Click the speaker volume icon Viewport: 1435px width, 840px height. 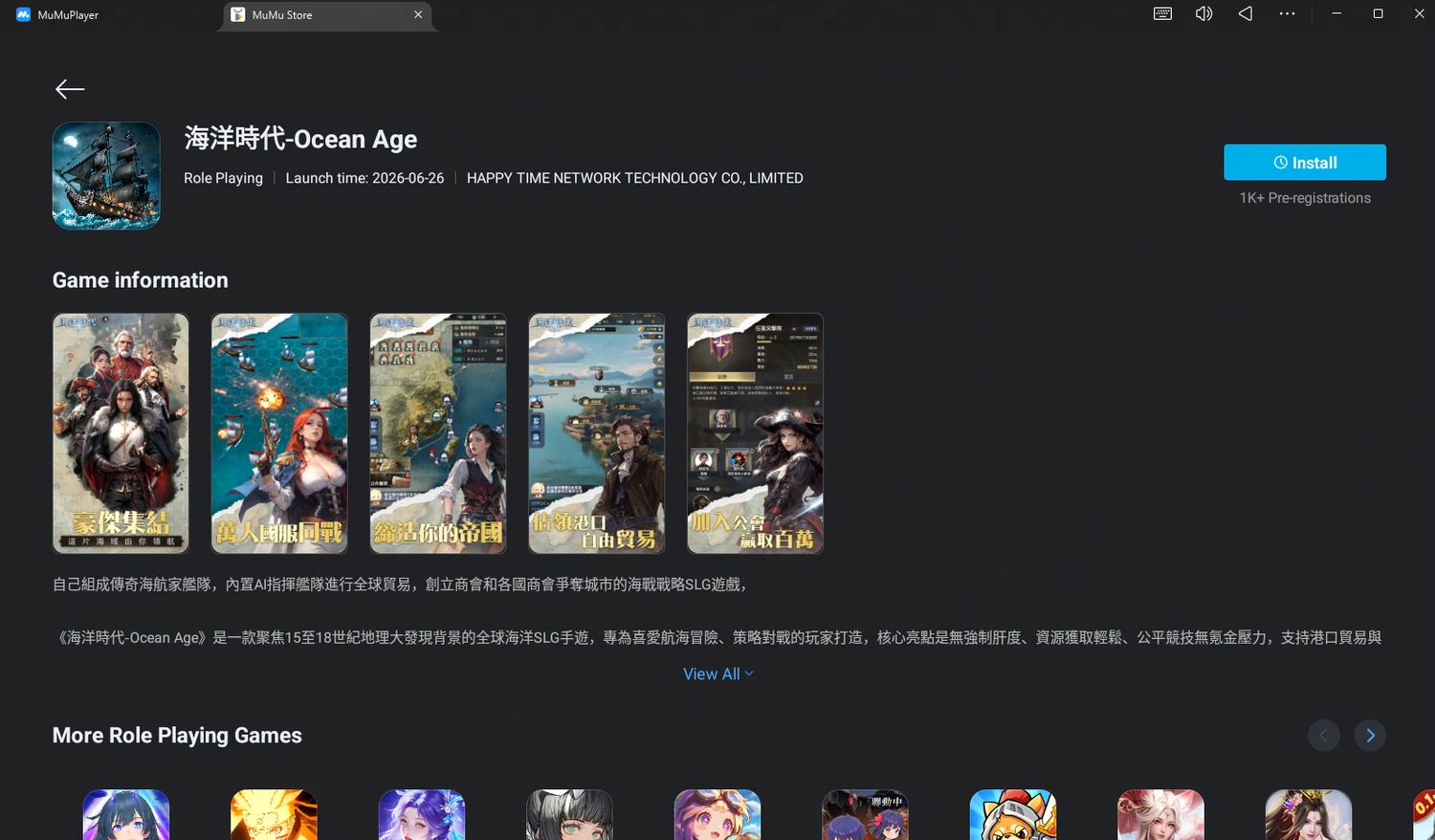click(x=1203, y=13)
